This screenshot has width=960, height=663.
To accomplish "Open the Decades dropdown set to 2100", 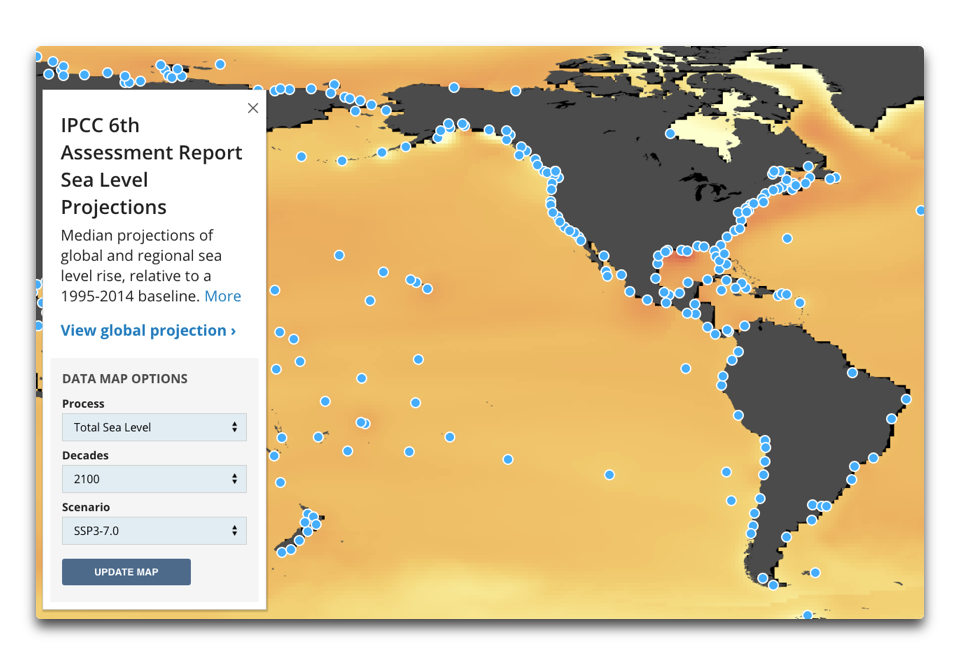I will (154, 479).
